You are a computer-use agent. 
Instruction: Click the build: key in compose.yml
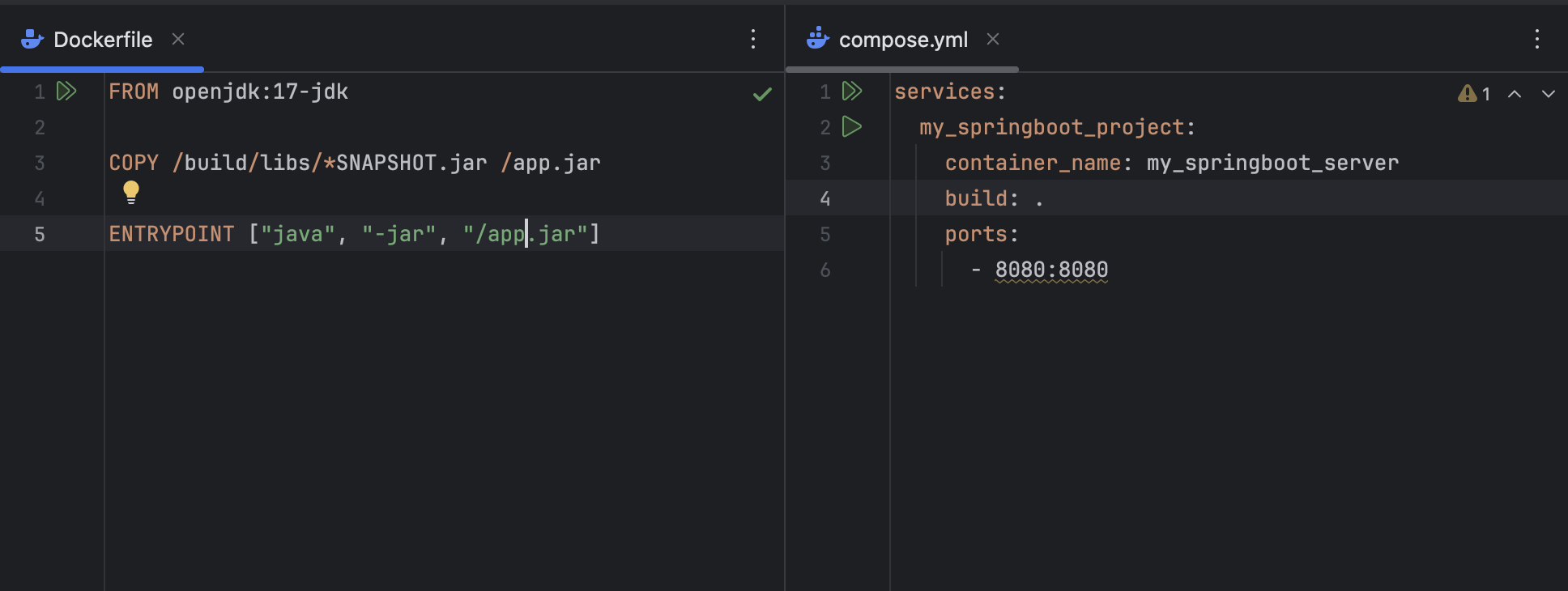tap(982, 198)
